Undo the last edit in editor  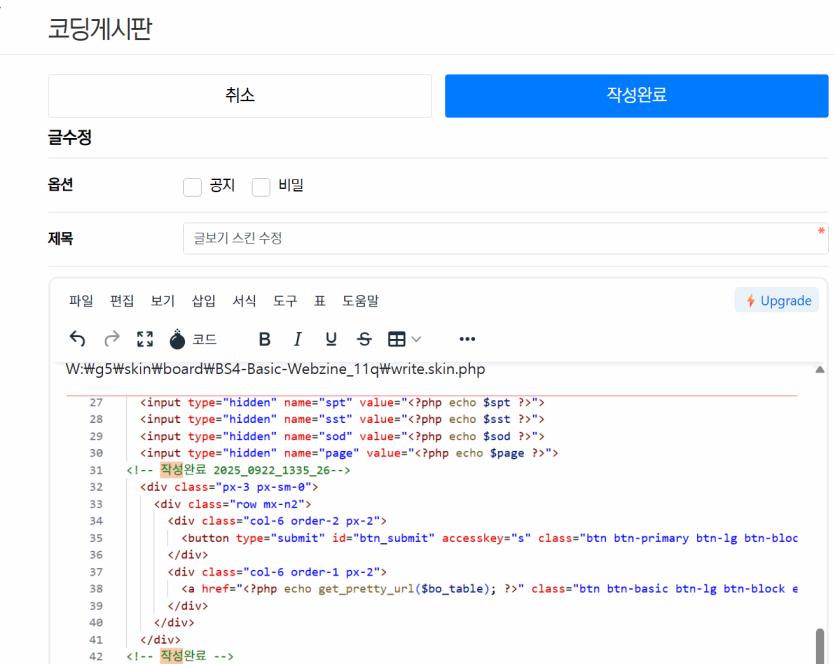[77, 339]
